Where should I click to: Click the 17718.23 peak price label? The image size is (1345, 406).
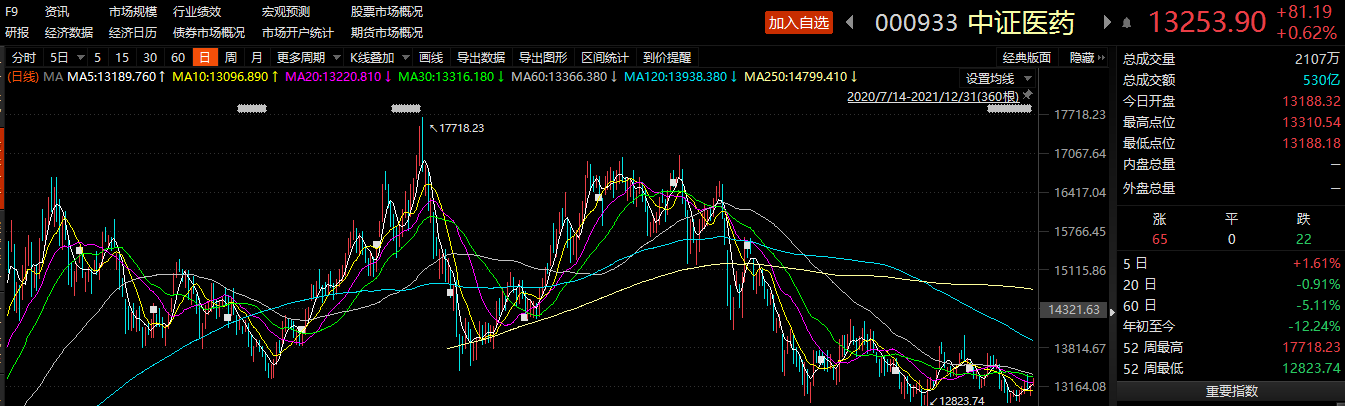[461, 128]
